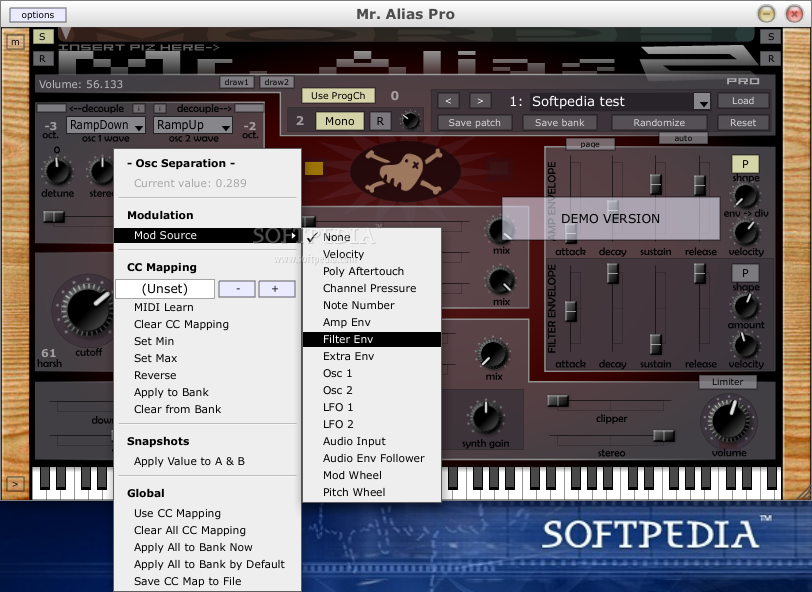
Task: Click the S button at top right
Action: (x=771, y=36)
